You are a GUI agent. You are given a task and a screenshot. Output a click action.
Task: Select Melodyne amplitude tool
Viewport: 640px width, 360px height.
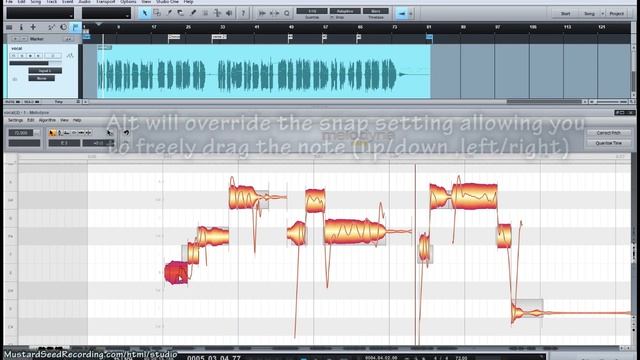(74, 133)
